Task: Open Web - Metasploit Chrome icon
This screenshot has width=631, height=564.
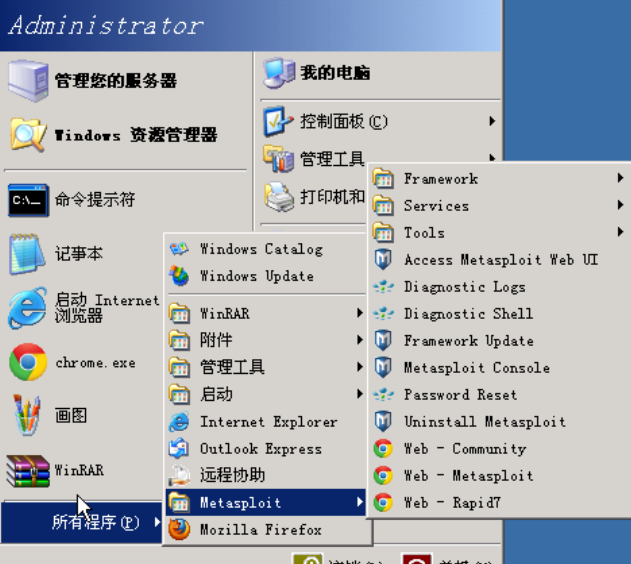Action: 383,475
